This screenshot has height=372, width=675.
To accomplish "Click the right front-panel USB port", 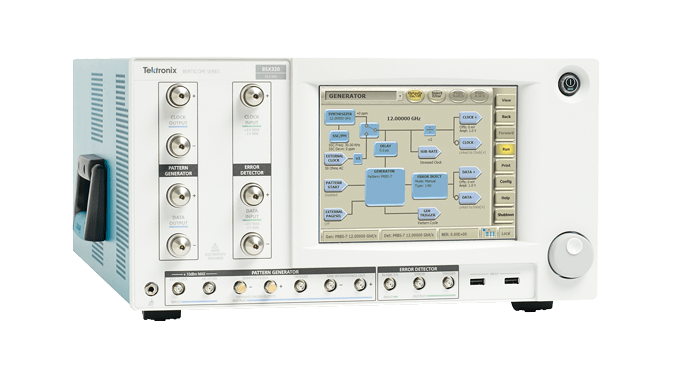I will (511, 281).
